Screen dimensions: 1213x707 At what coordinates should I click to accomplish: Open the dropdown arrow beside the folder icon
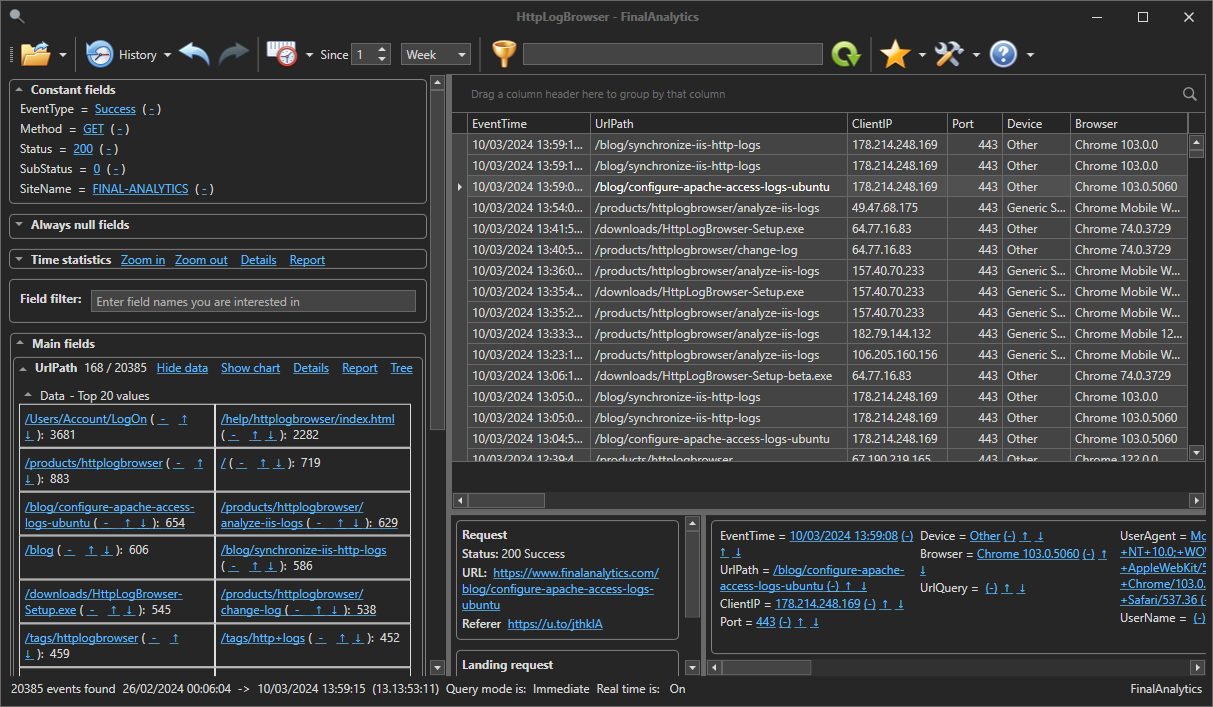[63, 55]
